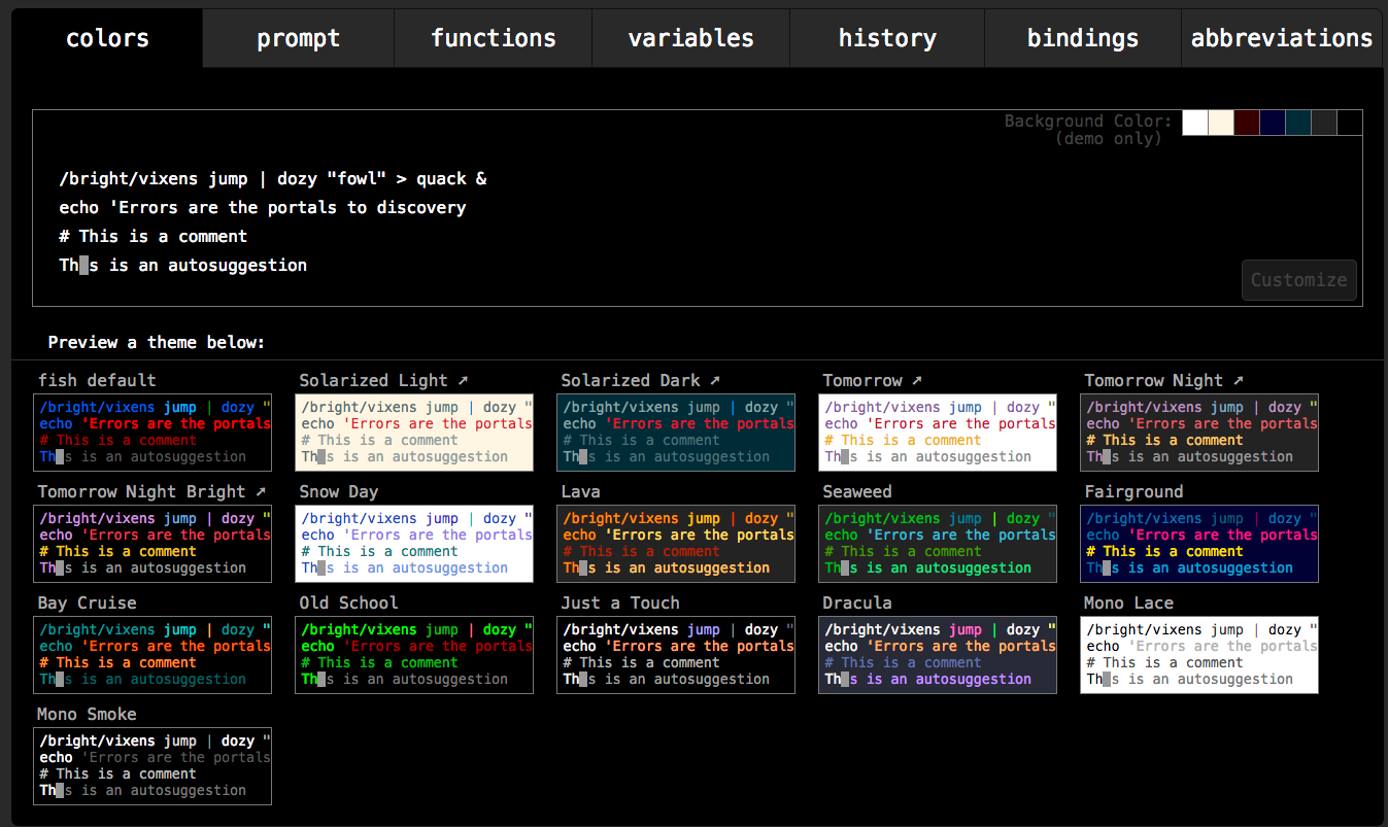View the variables tab
1388x827 pixels.
(x=690, y=38)
